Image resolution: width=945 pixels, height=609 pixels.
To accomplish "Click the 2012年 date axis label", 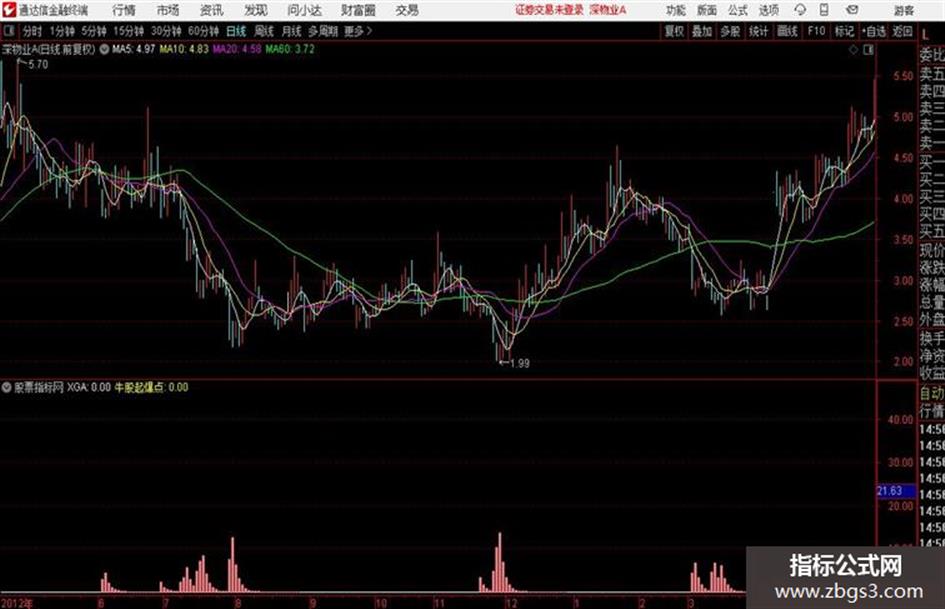I will (x=17, y=603).
